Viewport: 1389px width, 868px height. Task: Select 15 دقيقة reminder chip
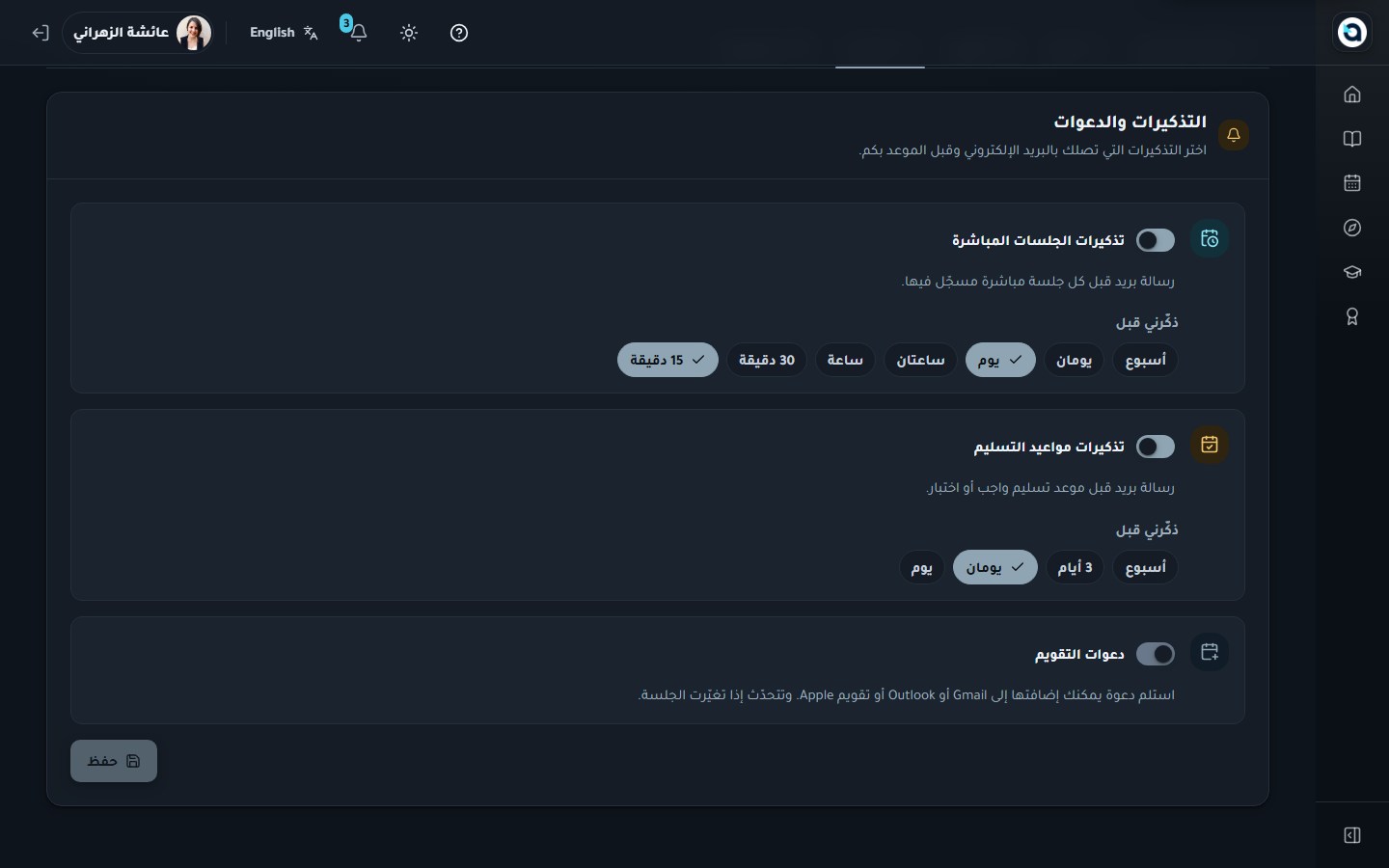[667, 360]
